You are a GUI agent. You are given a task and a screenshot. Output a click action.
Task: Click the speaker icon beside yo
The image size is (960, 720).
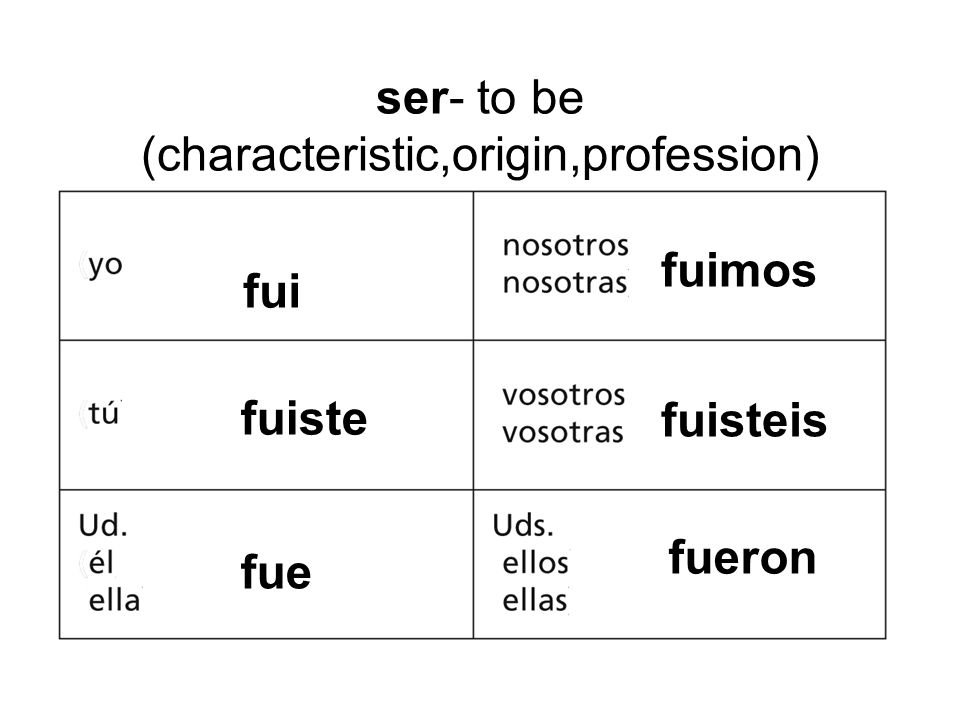coord(84,264)
